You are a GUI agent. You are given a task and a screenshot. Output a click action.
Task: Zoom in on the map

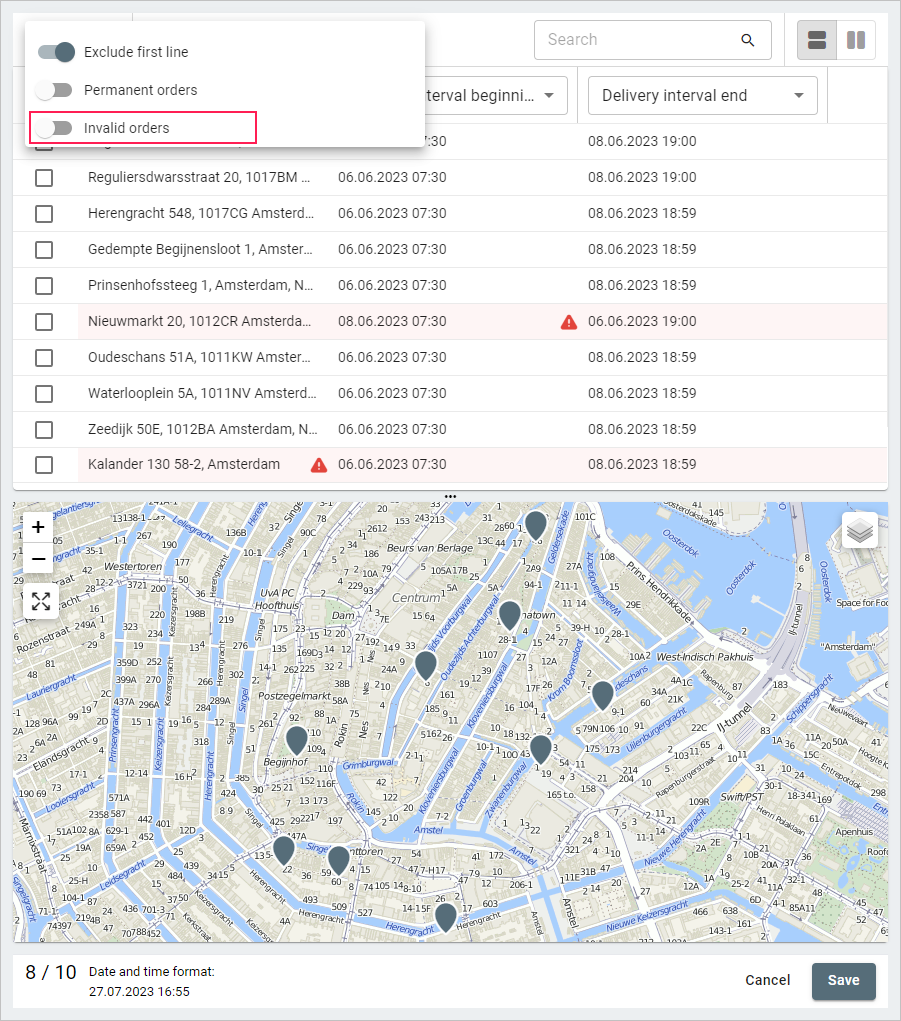coord(38,527)
